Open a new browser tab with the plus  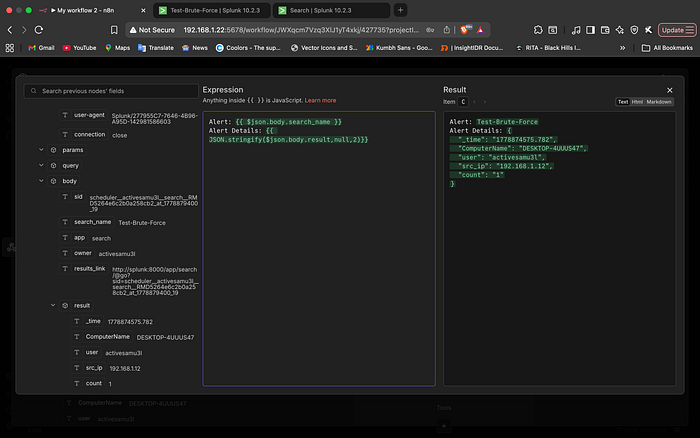point(400,10)
